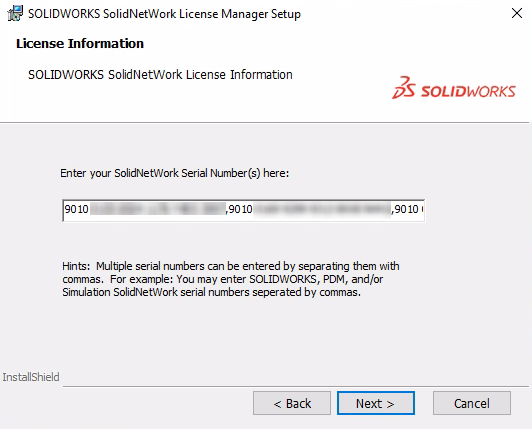The width and height of the screenshot is (532, 429).
Task: Go back with the Back button
Action: [x=292, y=403]
